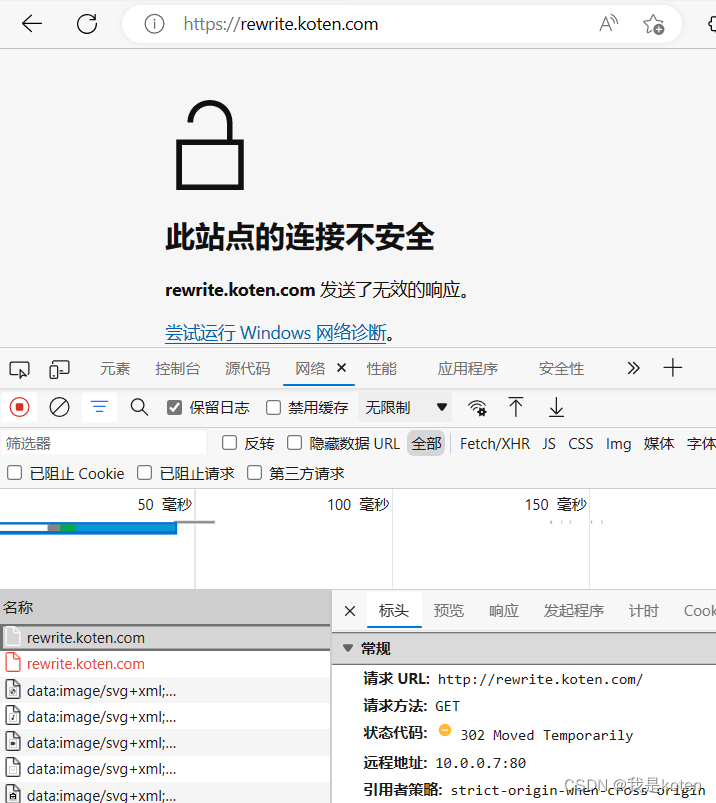Click the 302 Moved Temporarily status
The height and width of the screenshot is (803, 716).
546,735
